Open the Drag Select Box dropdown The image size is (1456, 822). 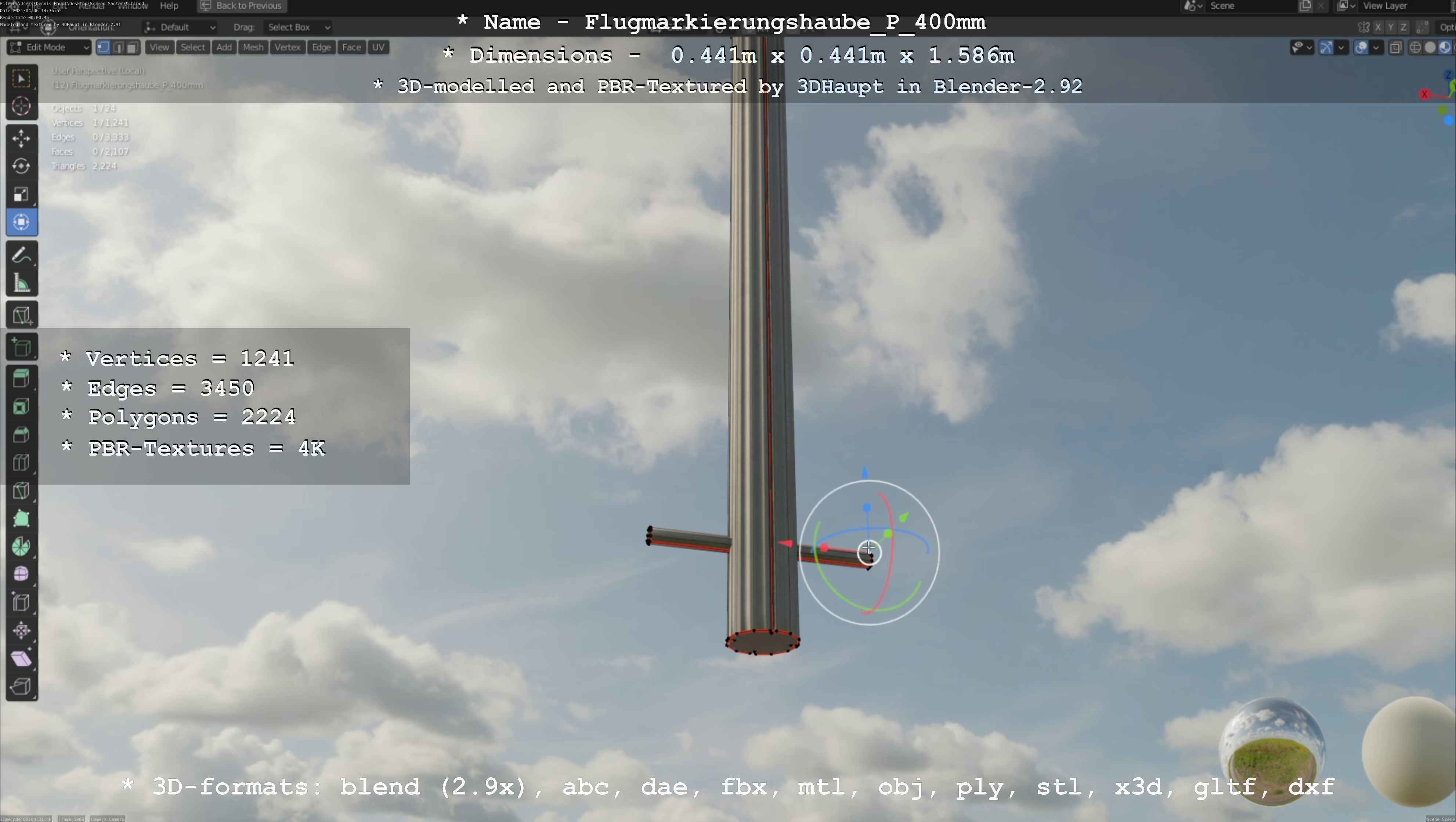pos(298,27)
